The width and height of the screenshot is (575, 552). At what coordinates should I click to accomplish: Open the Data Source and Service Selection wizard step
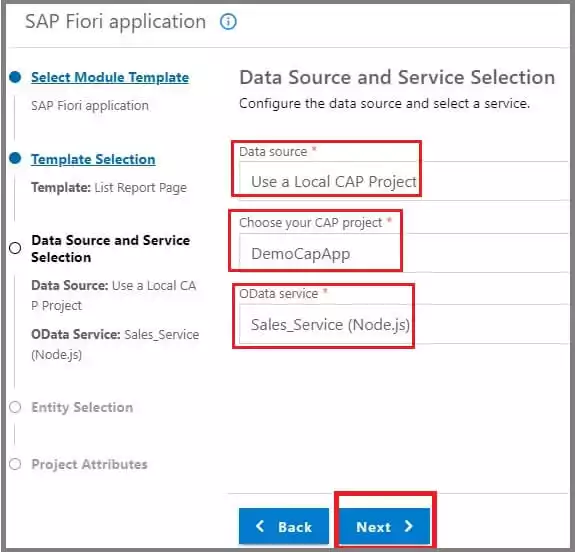(x=111, y=249)
